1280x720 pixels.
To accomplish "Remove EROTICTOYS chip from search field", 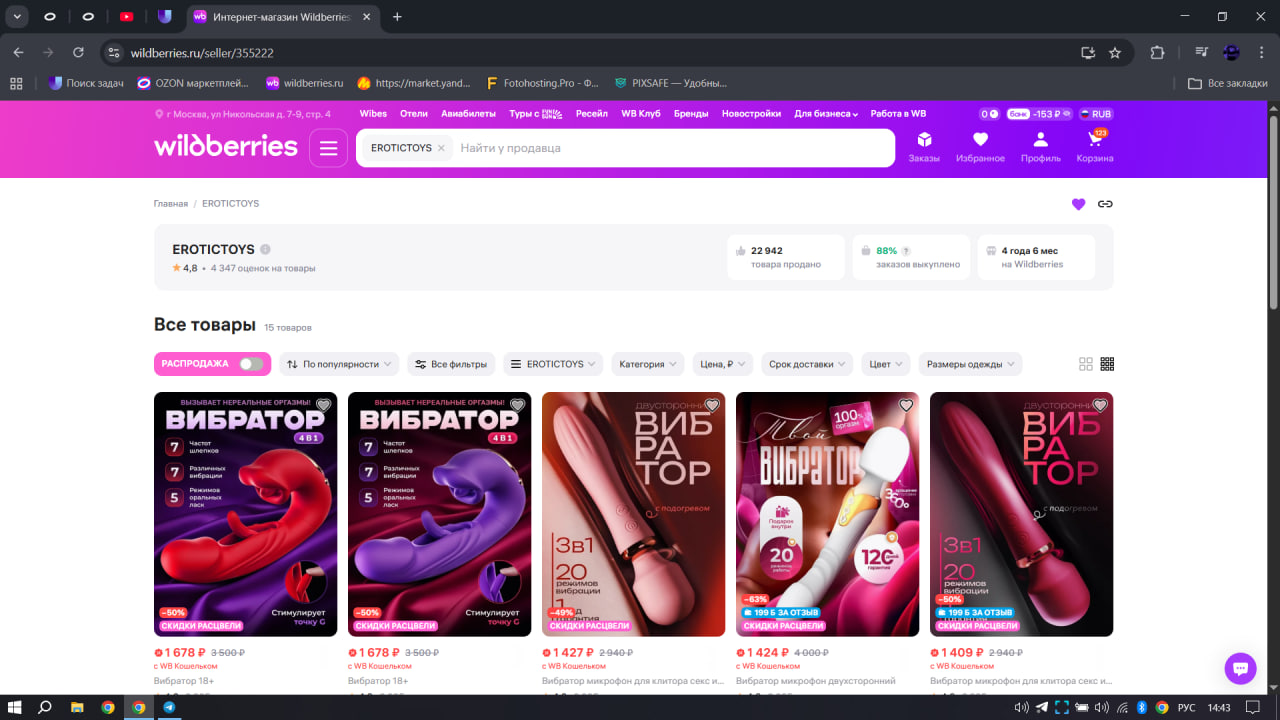I will 441,148.
